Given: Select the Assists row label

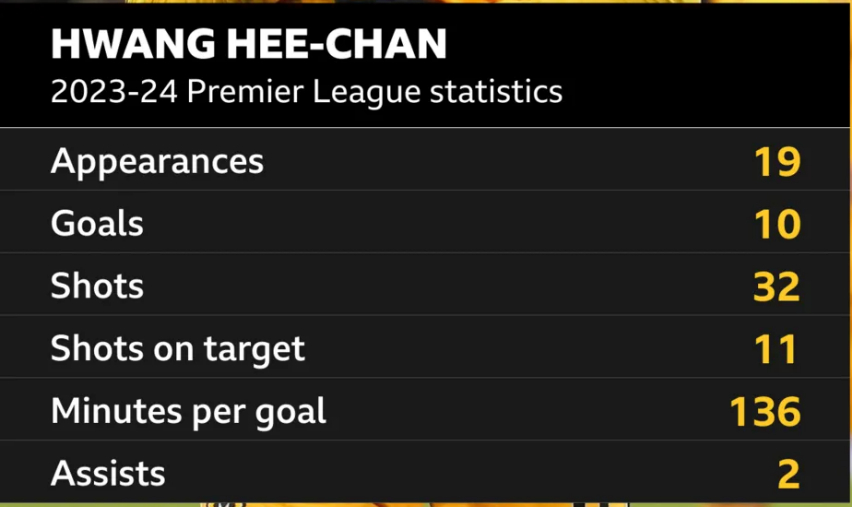Looking at the screenshot, I should click(x=108, y=473).
